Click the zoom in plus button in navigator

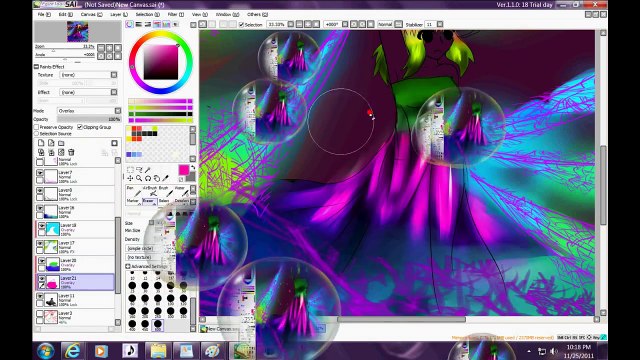click(x=109, y=48)
